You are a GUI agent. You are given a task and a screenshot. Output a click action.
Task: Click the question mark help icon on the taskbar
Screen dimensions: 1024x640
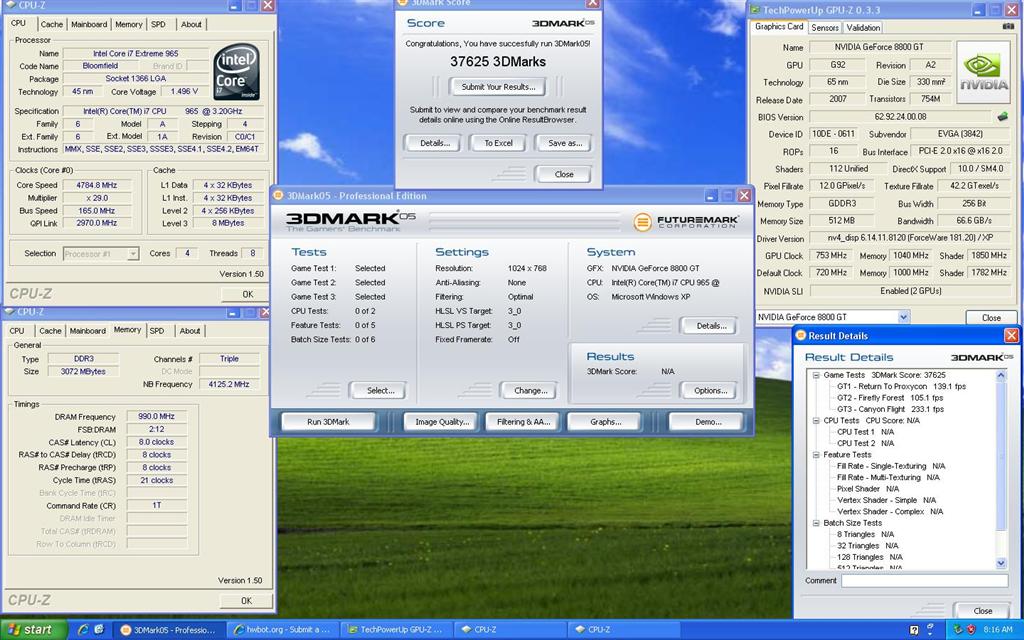[x=914, y=630]
